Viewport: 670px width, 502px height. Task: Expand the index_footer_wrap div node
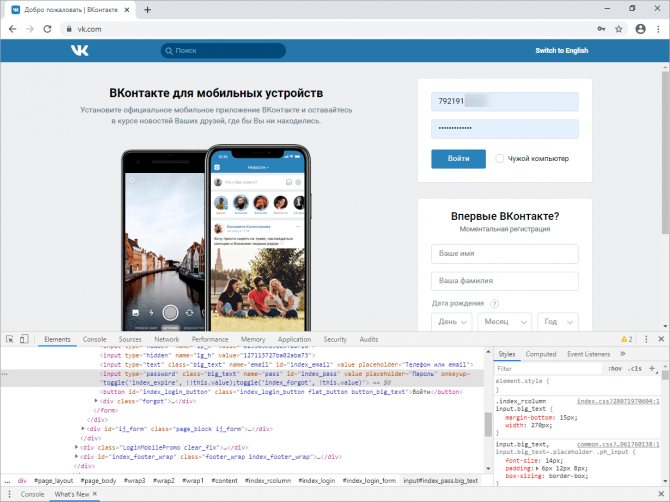[x=76, y=456]
